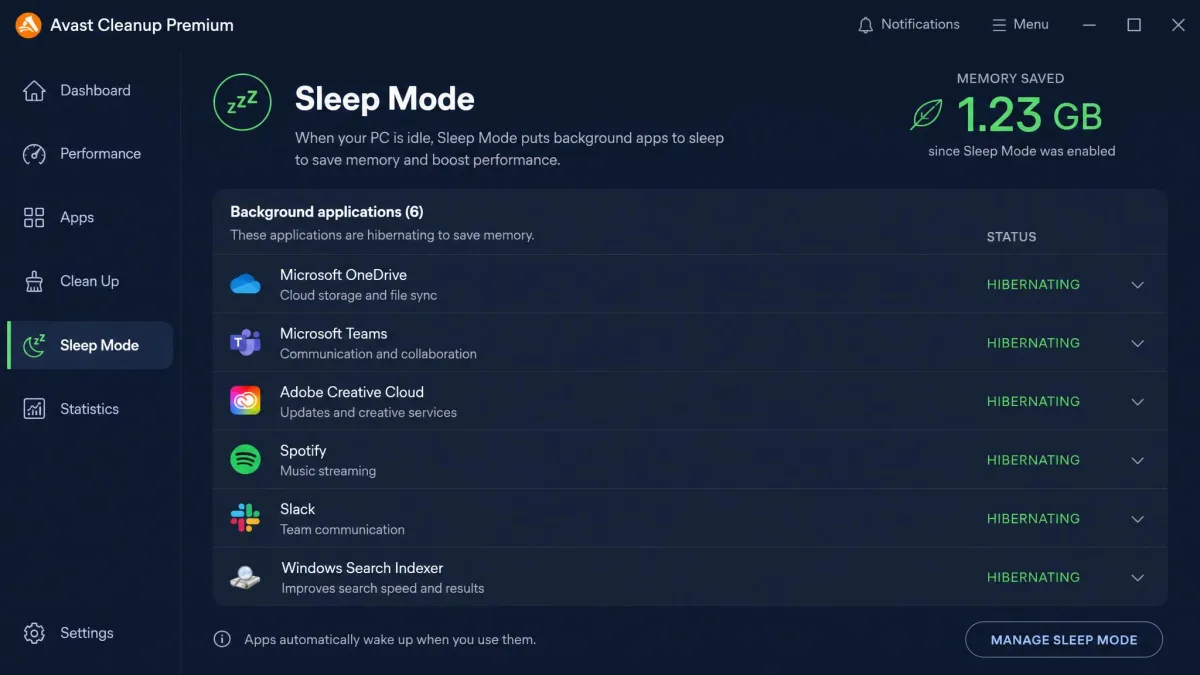Click the 'Music streaming' description
1200x675 pixels.
pos(328,471)
